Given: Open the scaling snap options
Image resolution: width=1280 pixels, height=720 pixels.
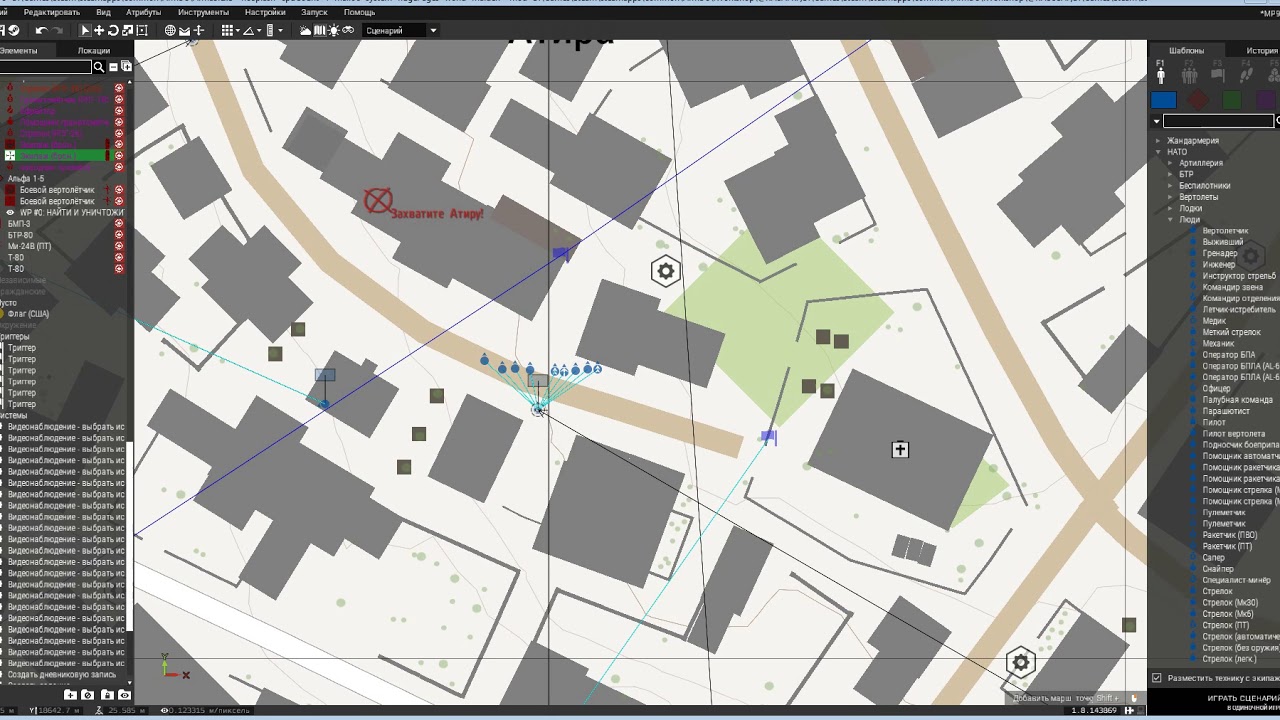Looking at the screenshot, I should pyautogui.click(x=275, y=31).
